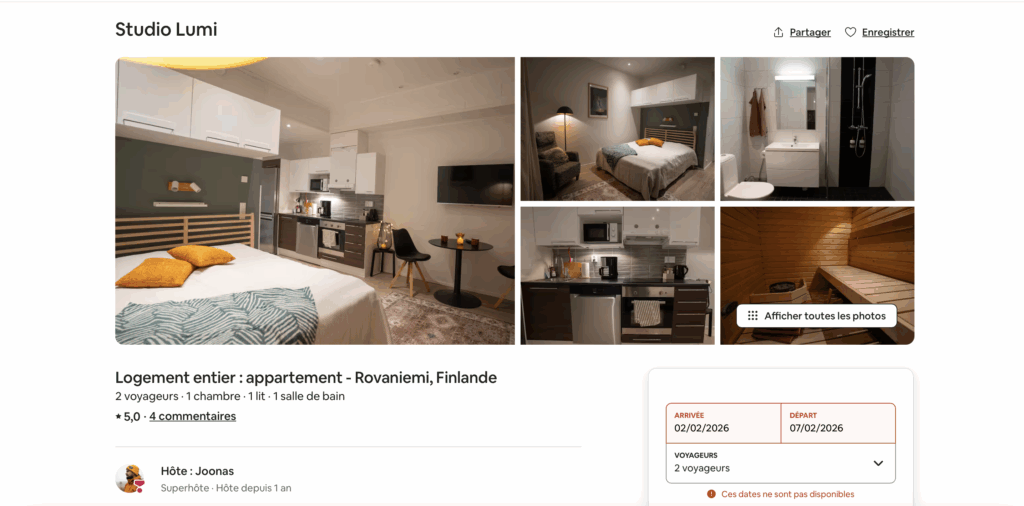Open the main bedroom studio photo
This screenshot has height=506, width=1024.
[315, 200]
